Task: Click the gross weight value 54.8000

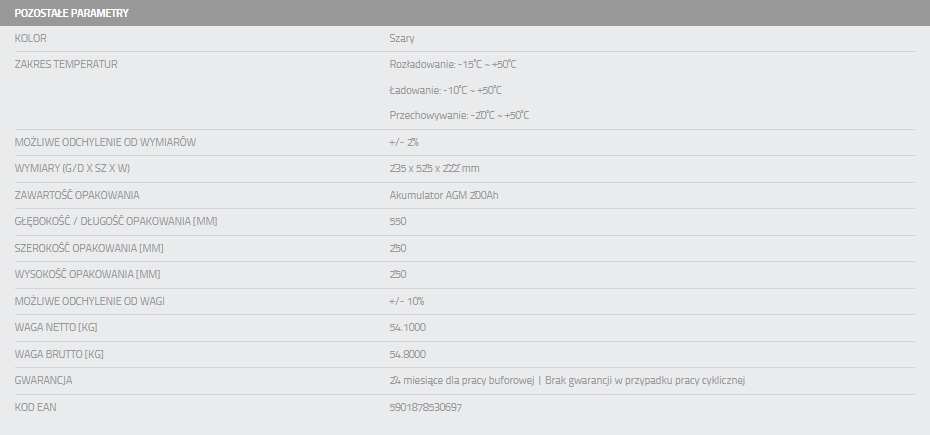Action: [408, 354]
